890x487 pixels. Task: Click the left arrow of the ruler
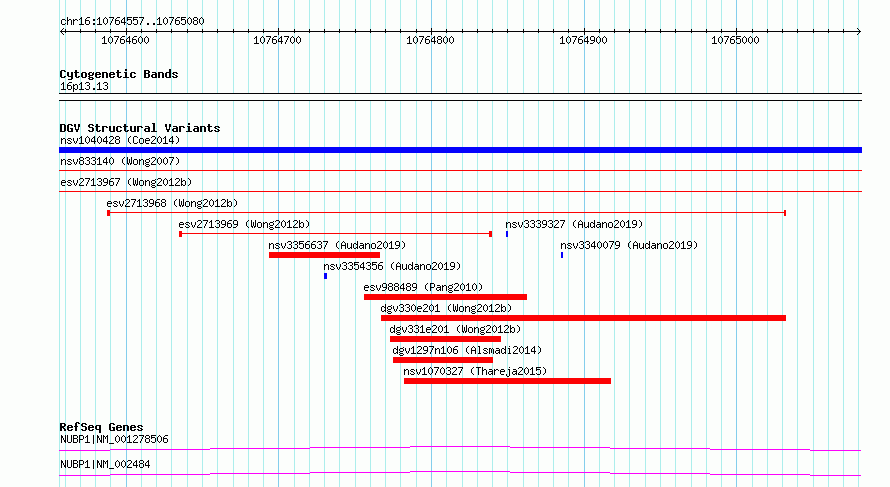click(62, 32)
